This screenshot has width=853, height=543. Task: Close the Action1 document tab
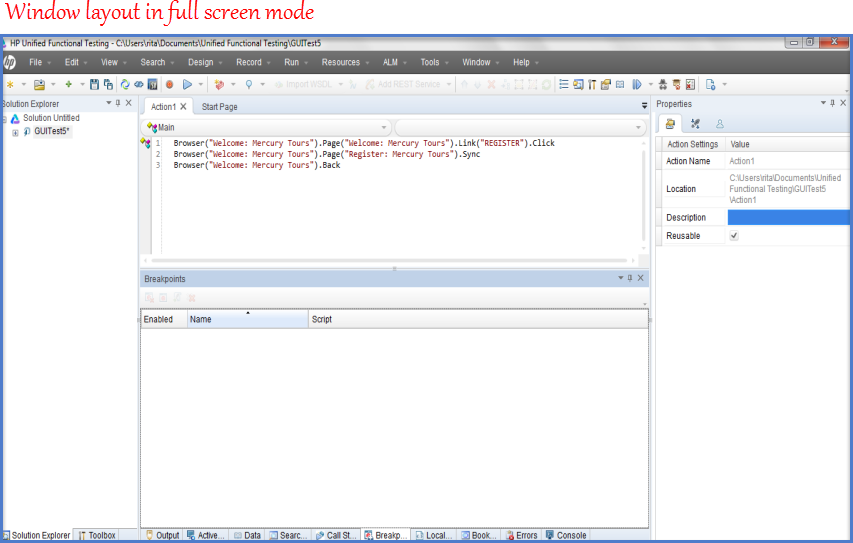183,107
